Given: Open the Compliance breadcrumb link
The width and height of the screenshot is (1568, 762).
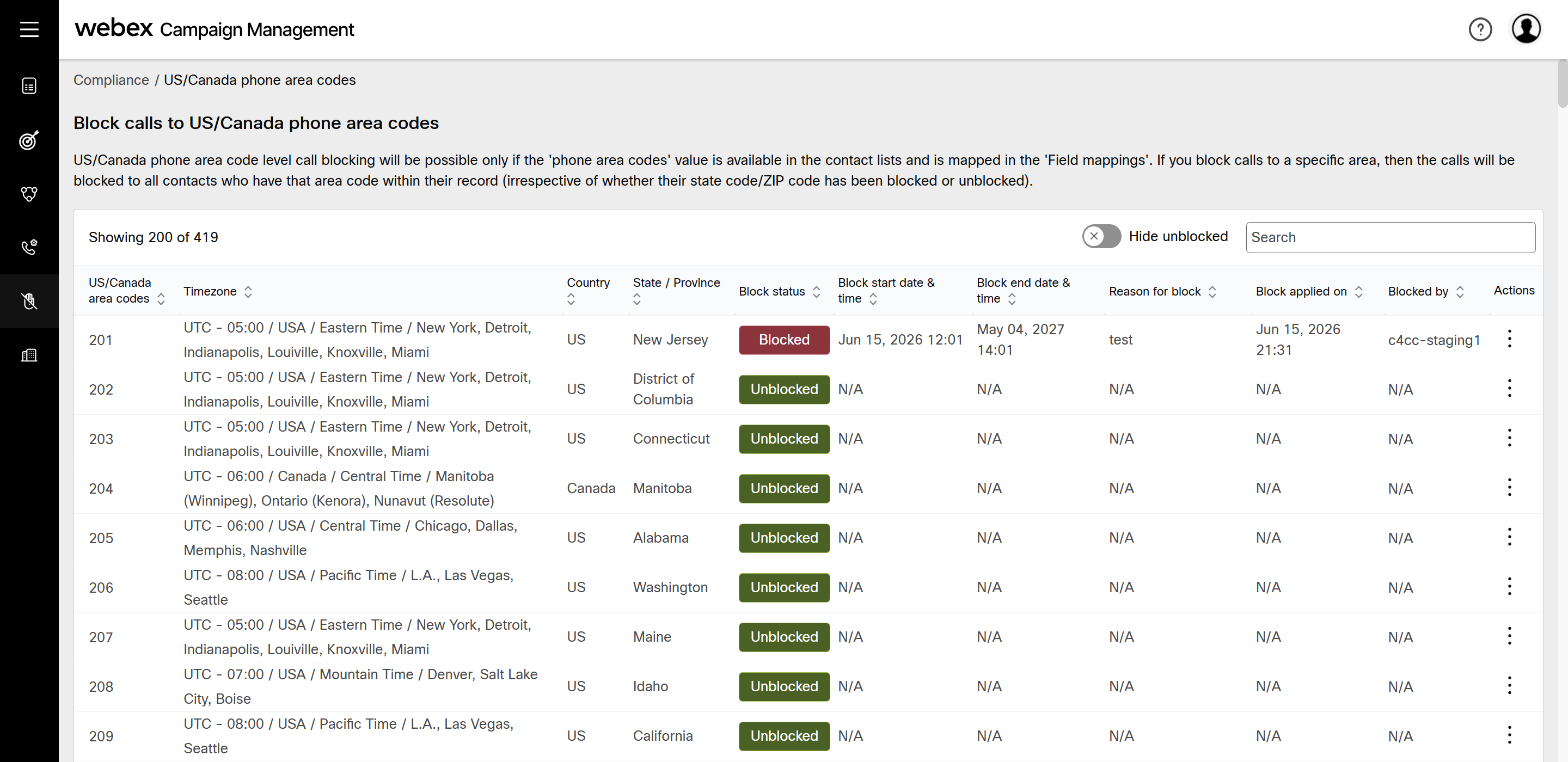Looking at the screenshot, I should click(111, 79).
